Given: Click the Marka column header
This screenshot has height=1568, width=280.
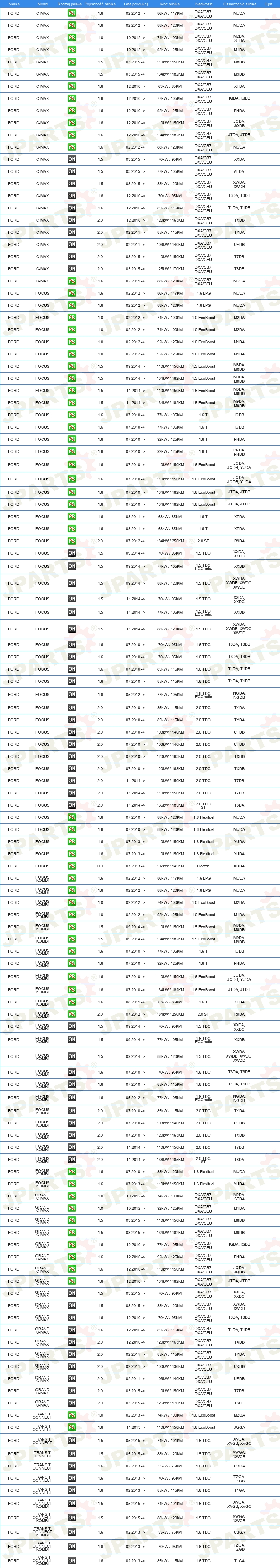Looking at the screenshot, I should pyautogui.click(x=13, y=4).
